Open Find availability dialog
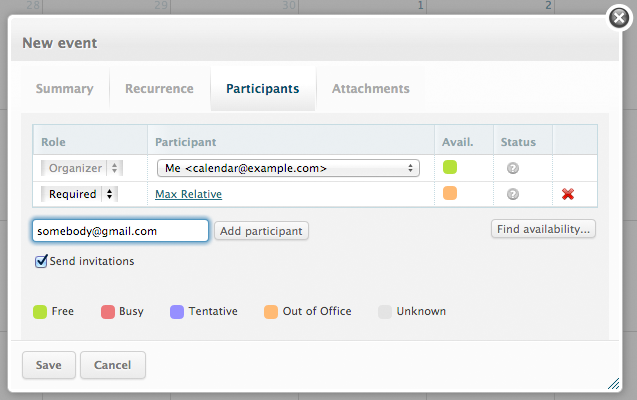This screenshot has height=400, width=637. 543,229
